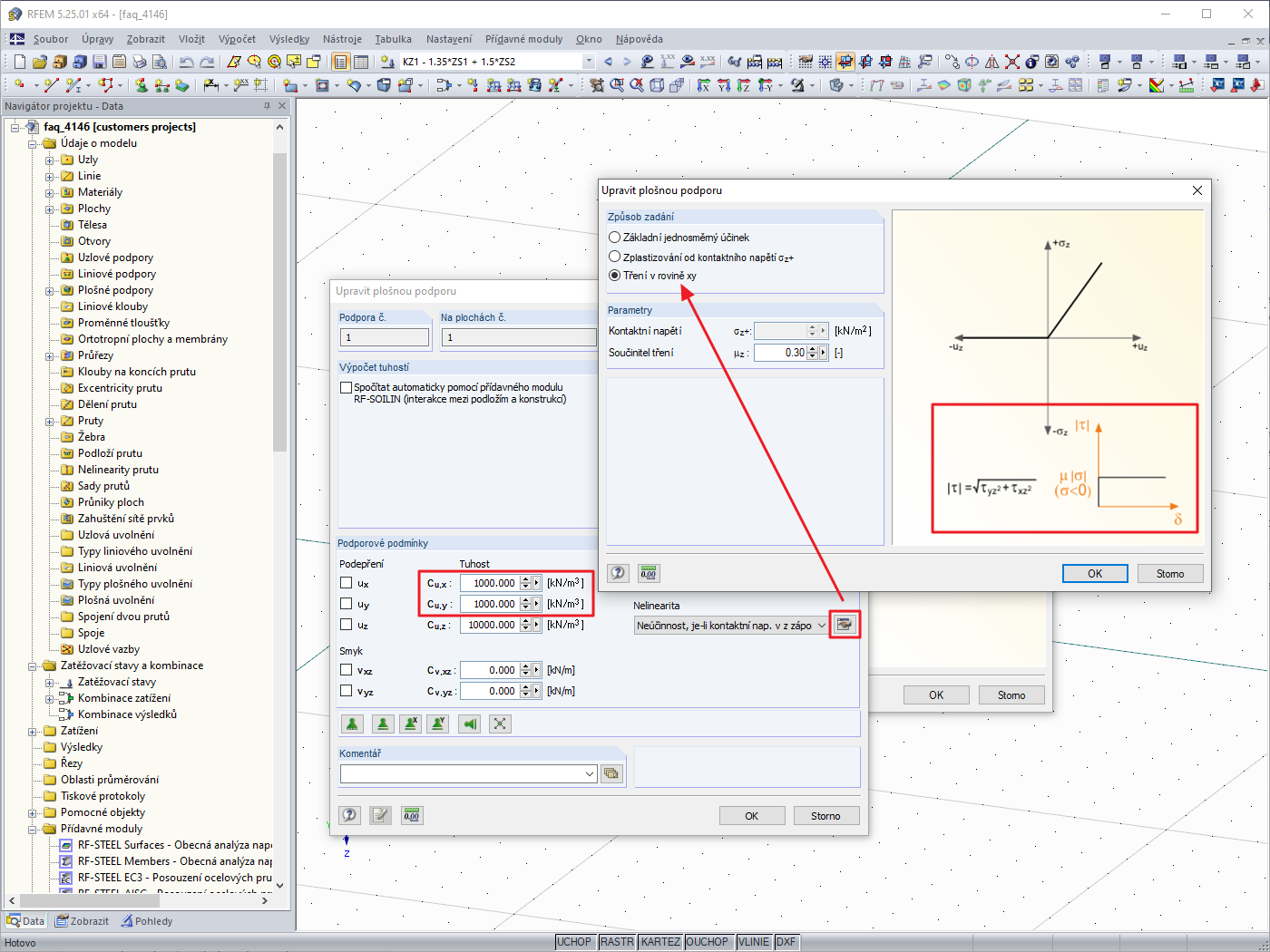The height and width of the screenshot is (952, 1270).
Task: Expand the Plochy tree node
Action: [x=50, y=209]
